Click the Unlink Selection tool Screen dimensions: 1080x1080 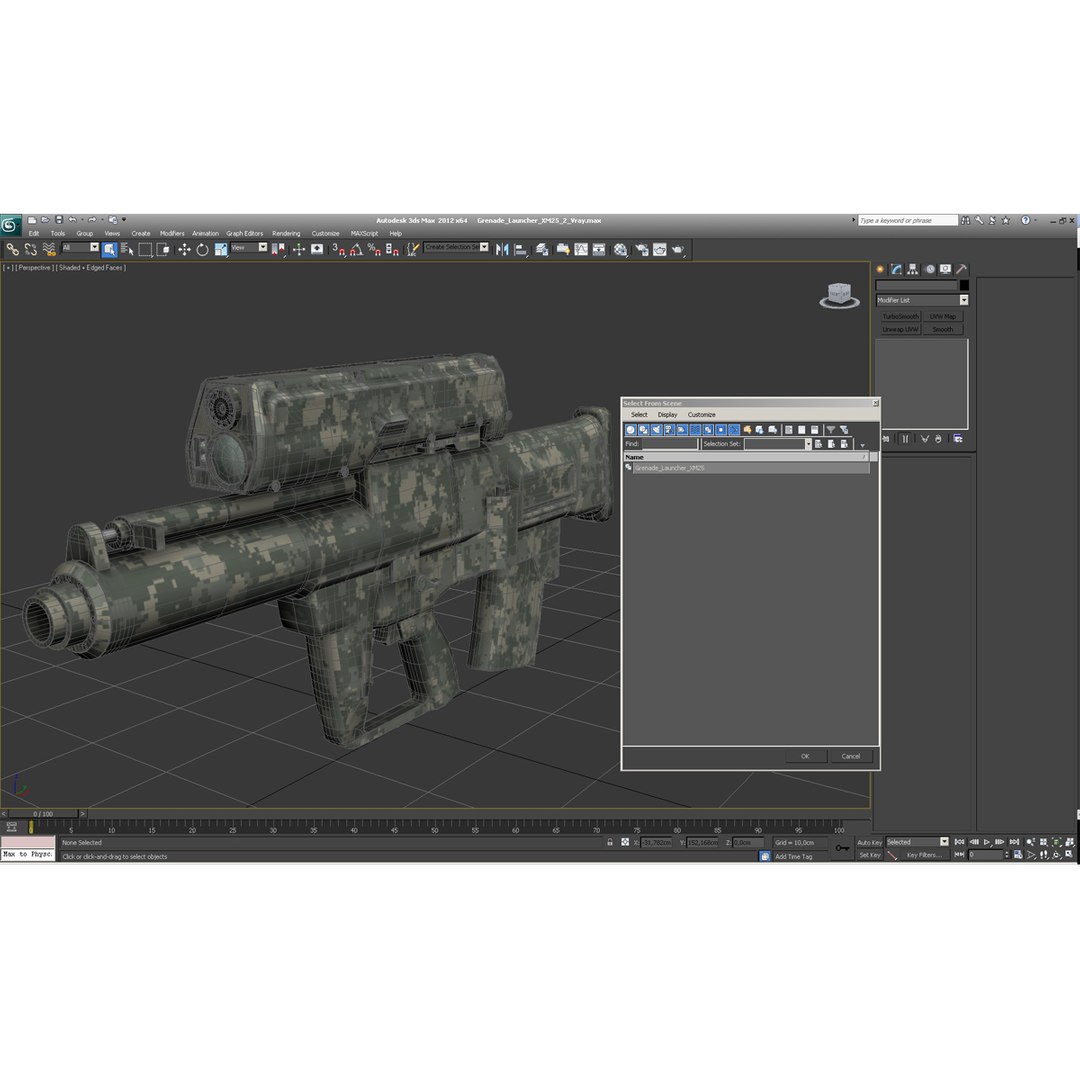pos(30,249)
